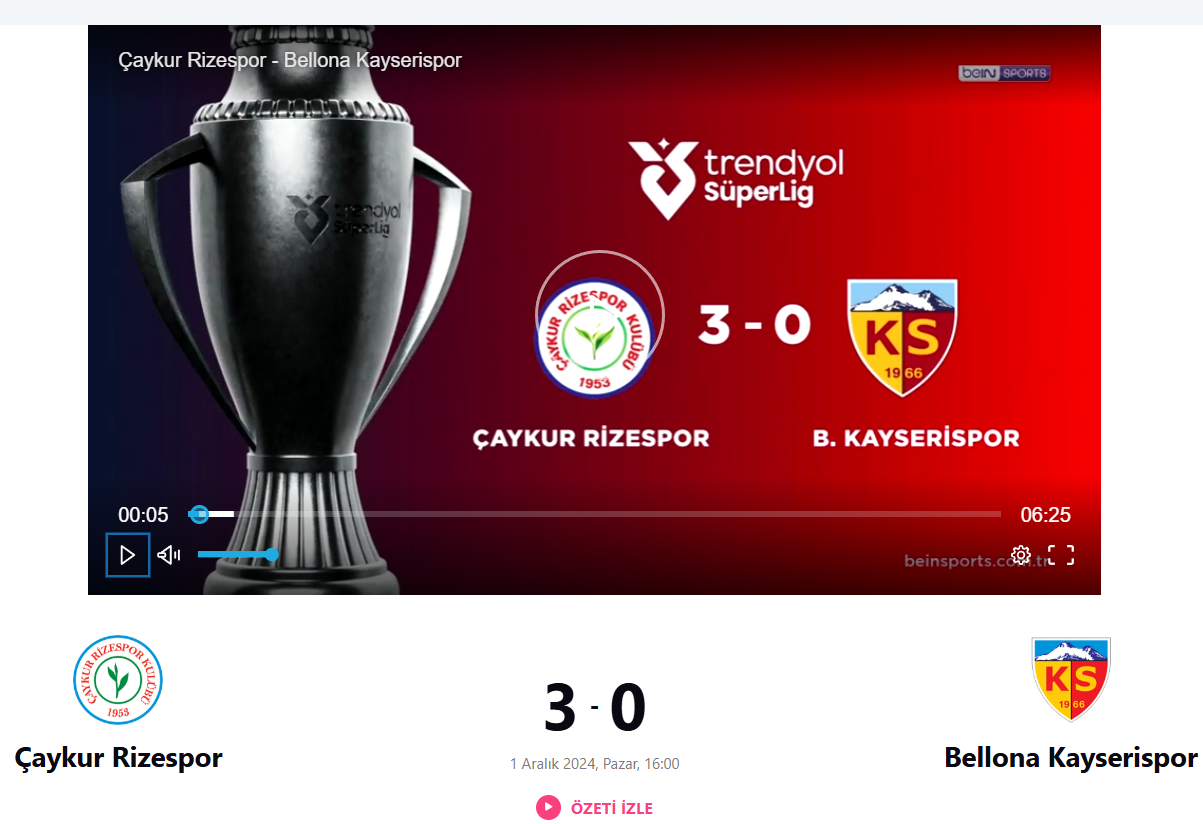Click the 3 - 0 score below the video
This screenshot has height=824, width=1203.
[x=595, y=707]
